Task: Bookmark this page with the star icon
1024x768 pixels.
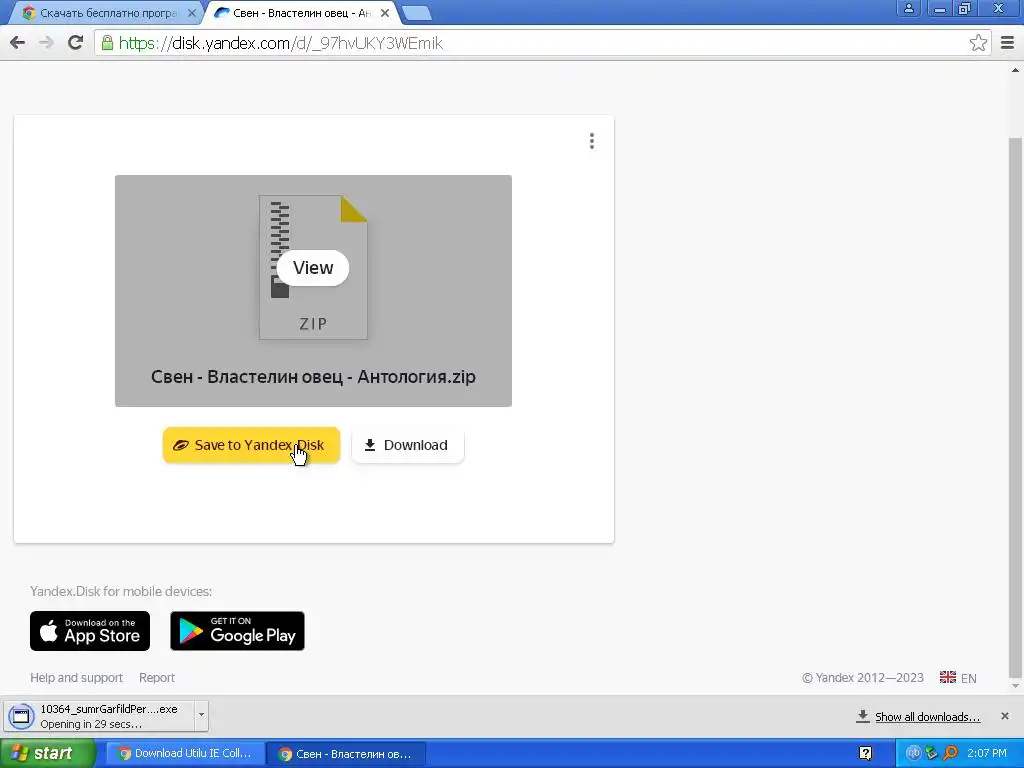Action: click(x=978, y=43)
